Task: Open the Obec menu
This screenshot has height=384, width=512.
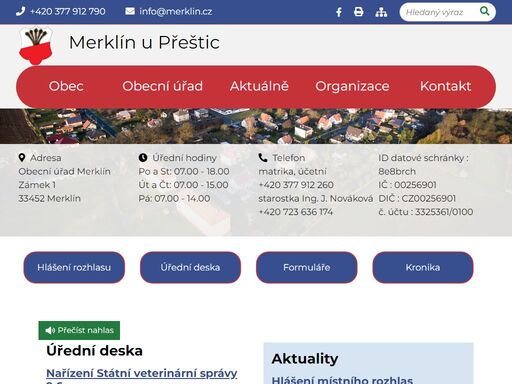Action: pyautogui.click(x=66, y=86)
